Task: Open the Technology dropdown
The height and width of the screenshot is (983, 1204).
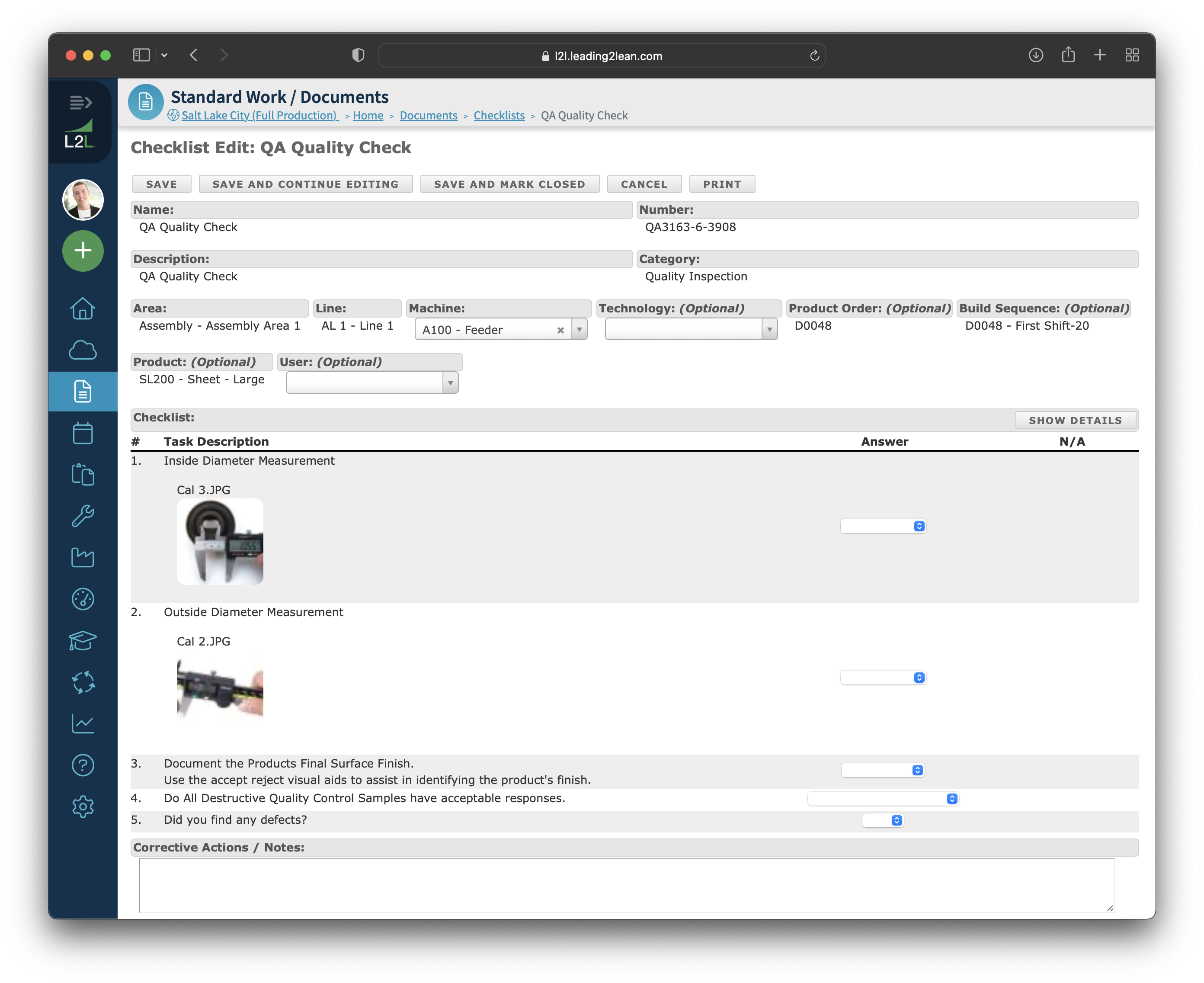Action: (x=691, y=330)
